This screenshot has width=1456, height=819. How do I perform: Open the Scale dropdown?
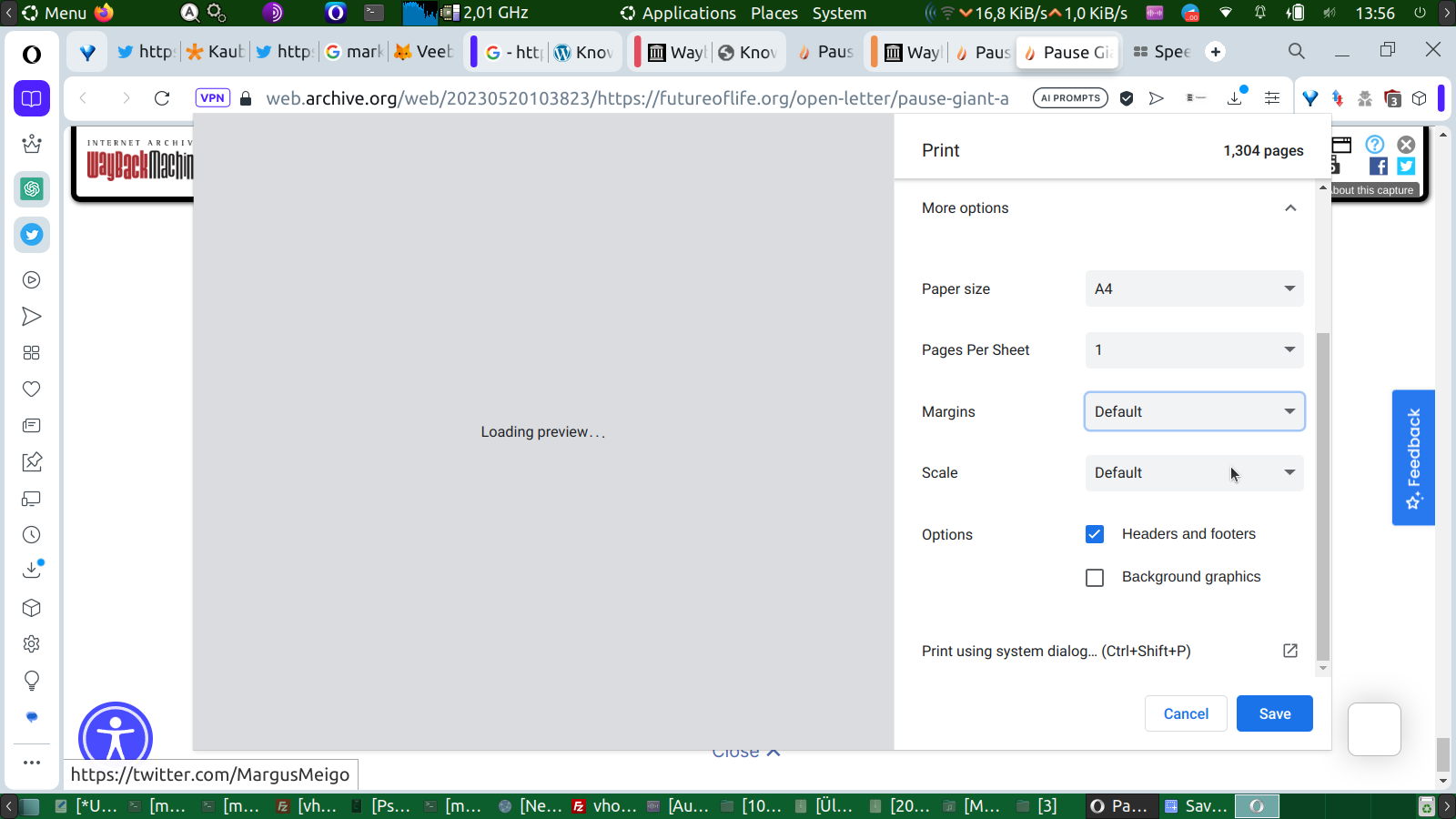(x=1195, y=473)
